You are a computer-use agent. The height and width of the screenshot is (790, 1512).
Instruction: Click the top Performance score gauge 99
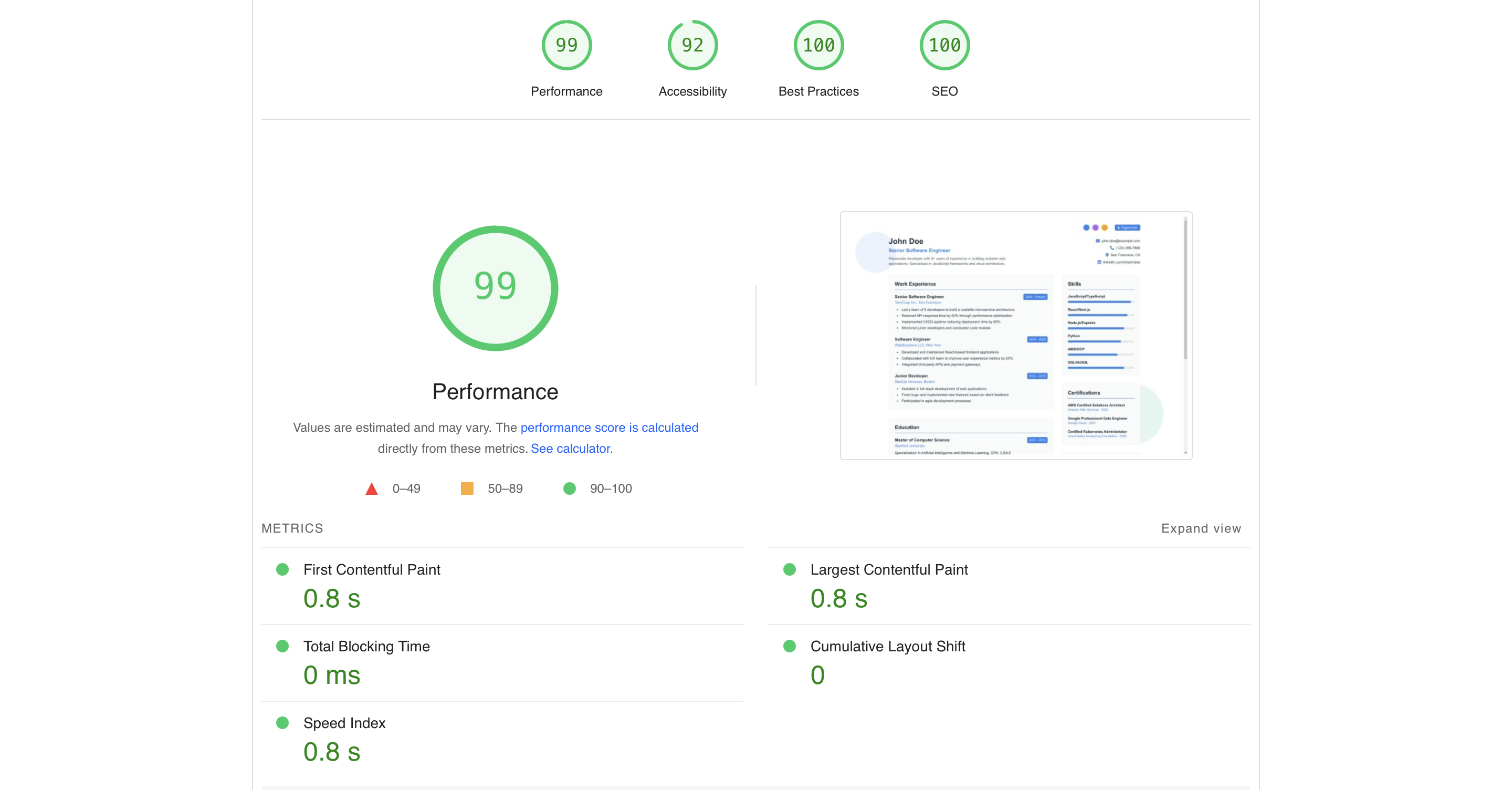566,45
